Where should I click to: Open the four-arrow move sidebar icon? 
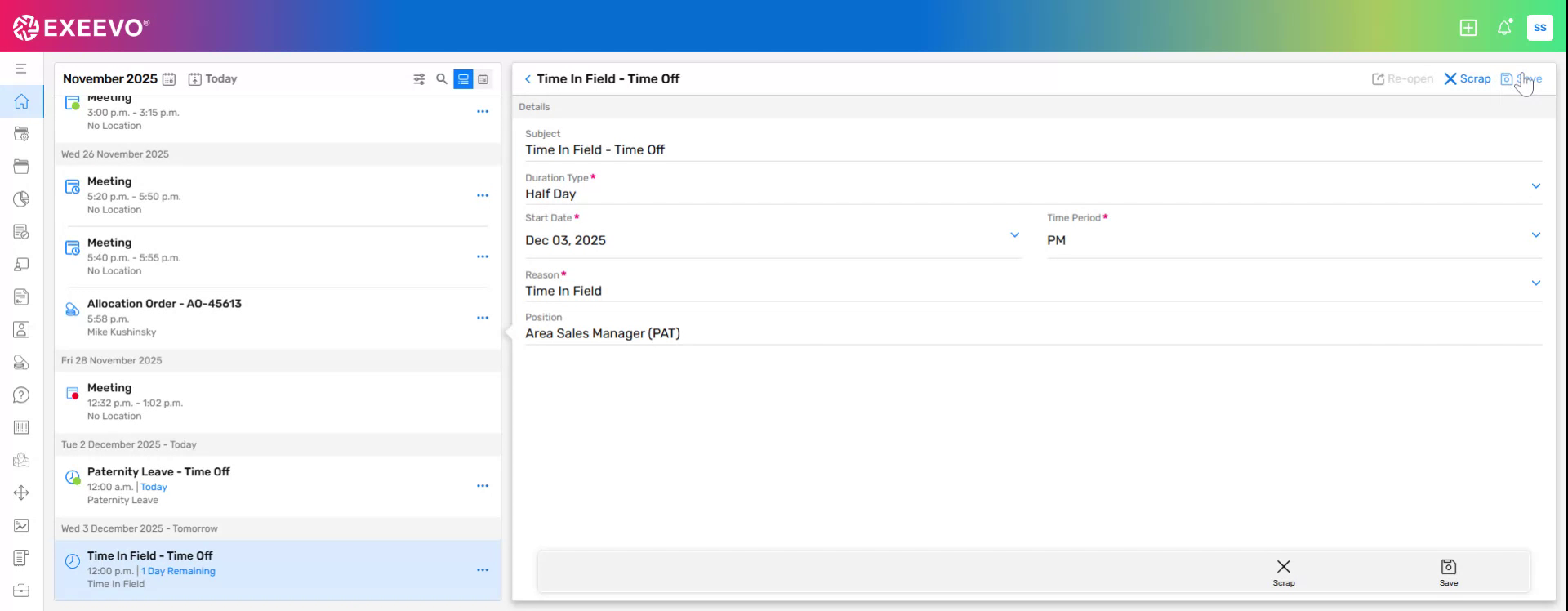[21, 493]
